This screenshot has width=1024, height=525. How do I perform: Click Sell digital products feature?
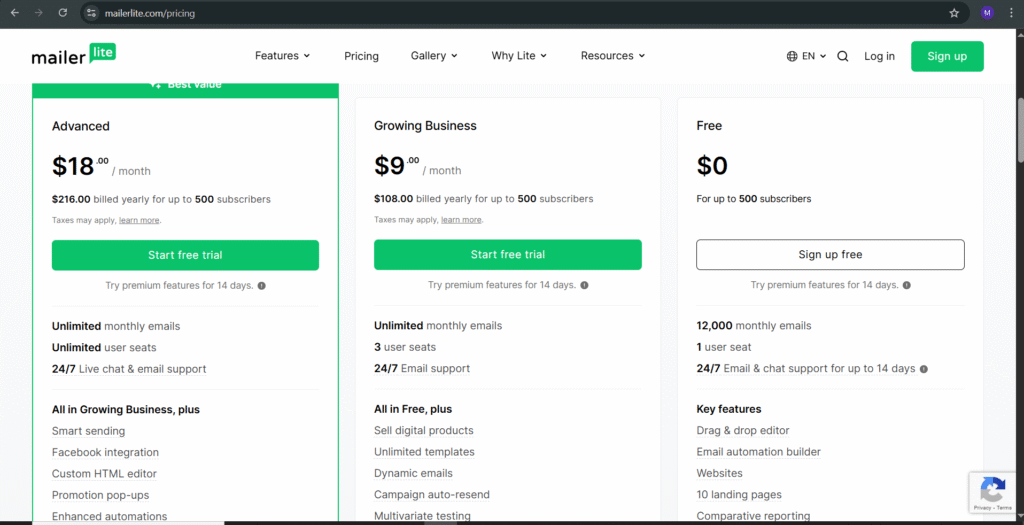(424, 430)
